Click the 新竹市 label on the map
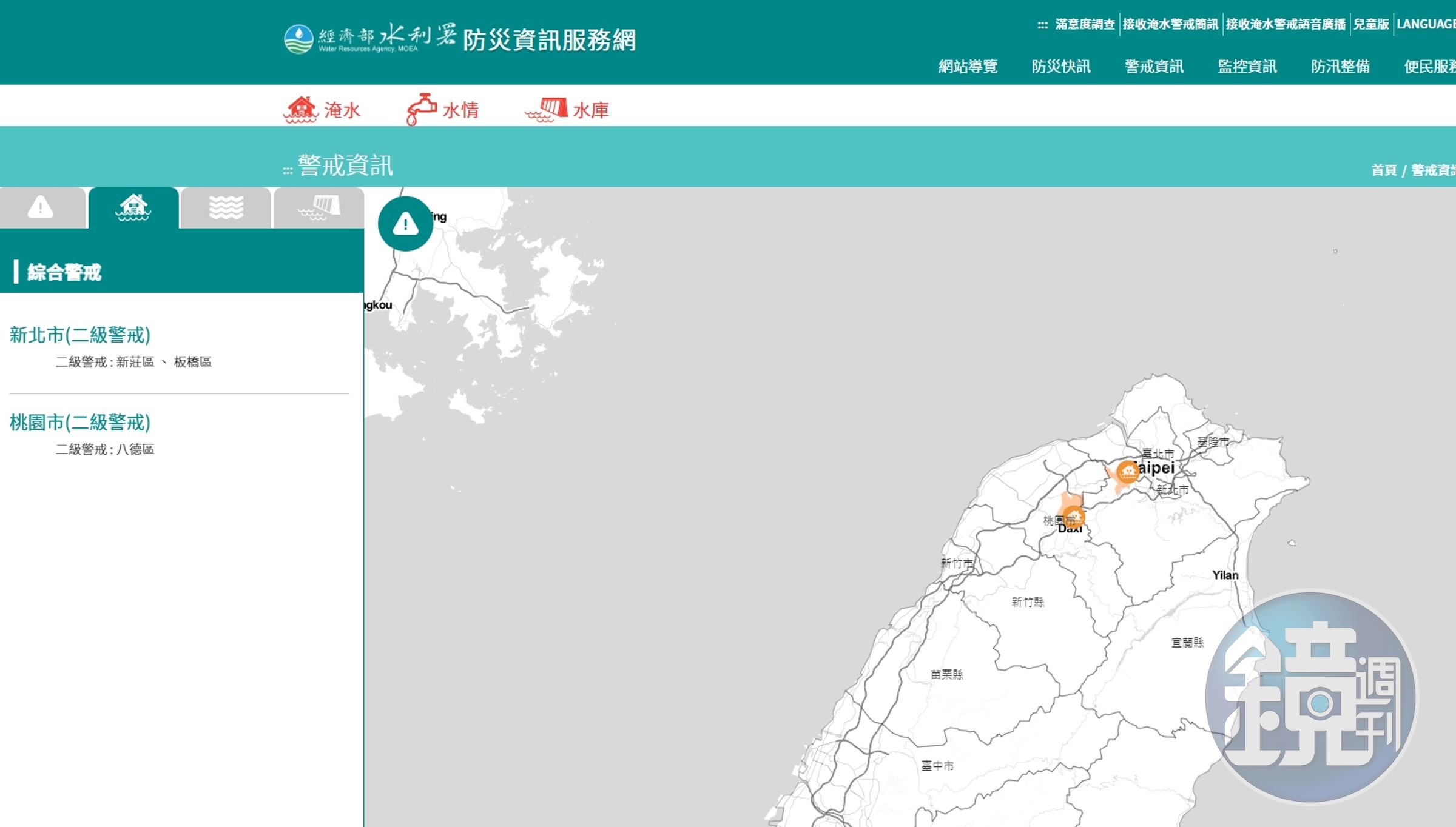The image size is (1456, 827). (957, 563)
